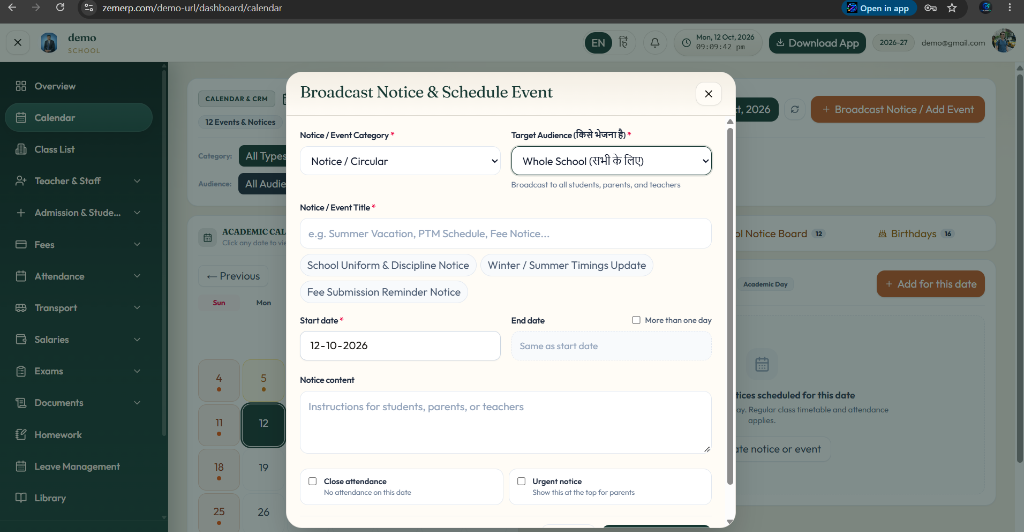Open the Target Audience dropdown
This screenshot has width=1024, height=532.
tap(611, 161)
